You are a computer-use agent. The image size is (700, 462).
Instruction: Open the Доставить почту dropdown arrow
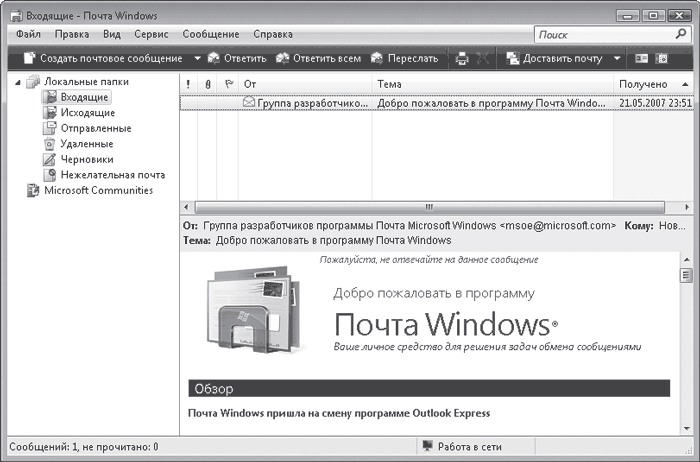coord(617,58)
